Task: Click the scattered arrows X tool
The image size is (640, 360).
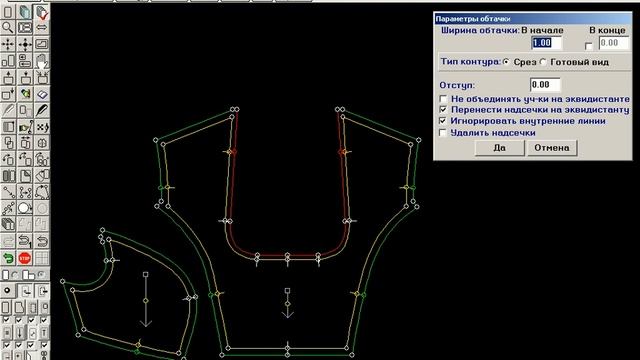Action: point(42,127)
